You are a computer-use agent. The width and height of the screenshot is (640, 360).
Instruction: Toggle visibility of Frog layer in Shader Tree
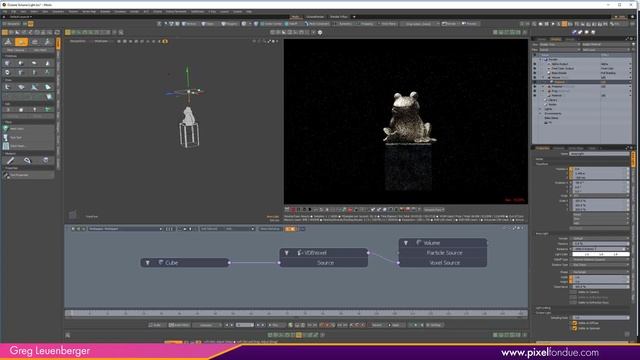(x=535, y=91)
